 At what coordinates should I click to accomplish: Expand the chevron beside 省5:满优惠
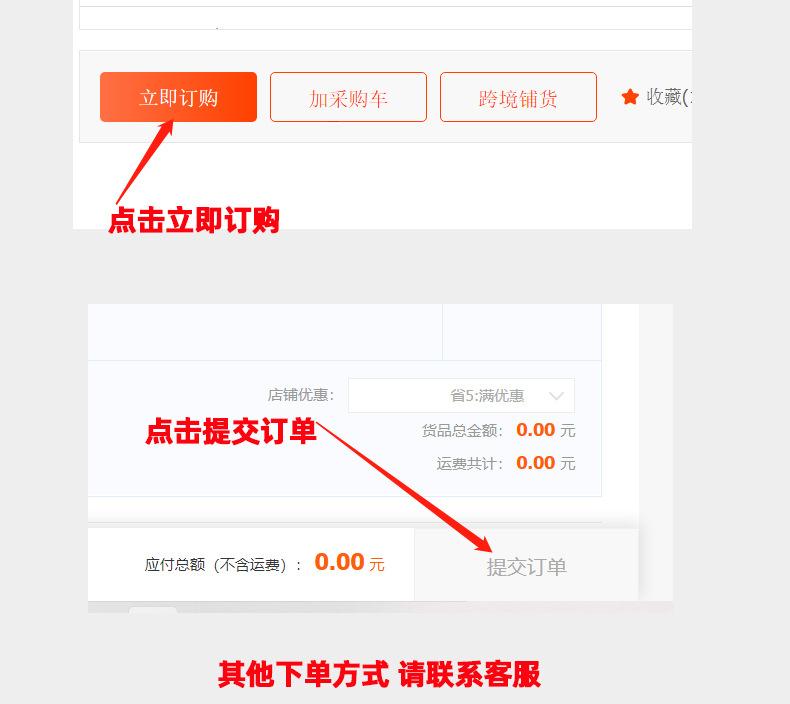[557, 396]
